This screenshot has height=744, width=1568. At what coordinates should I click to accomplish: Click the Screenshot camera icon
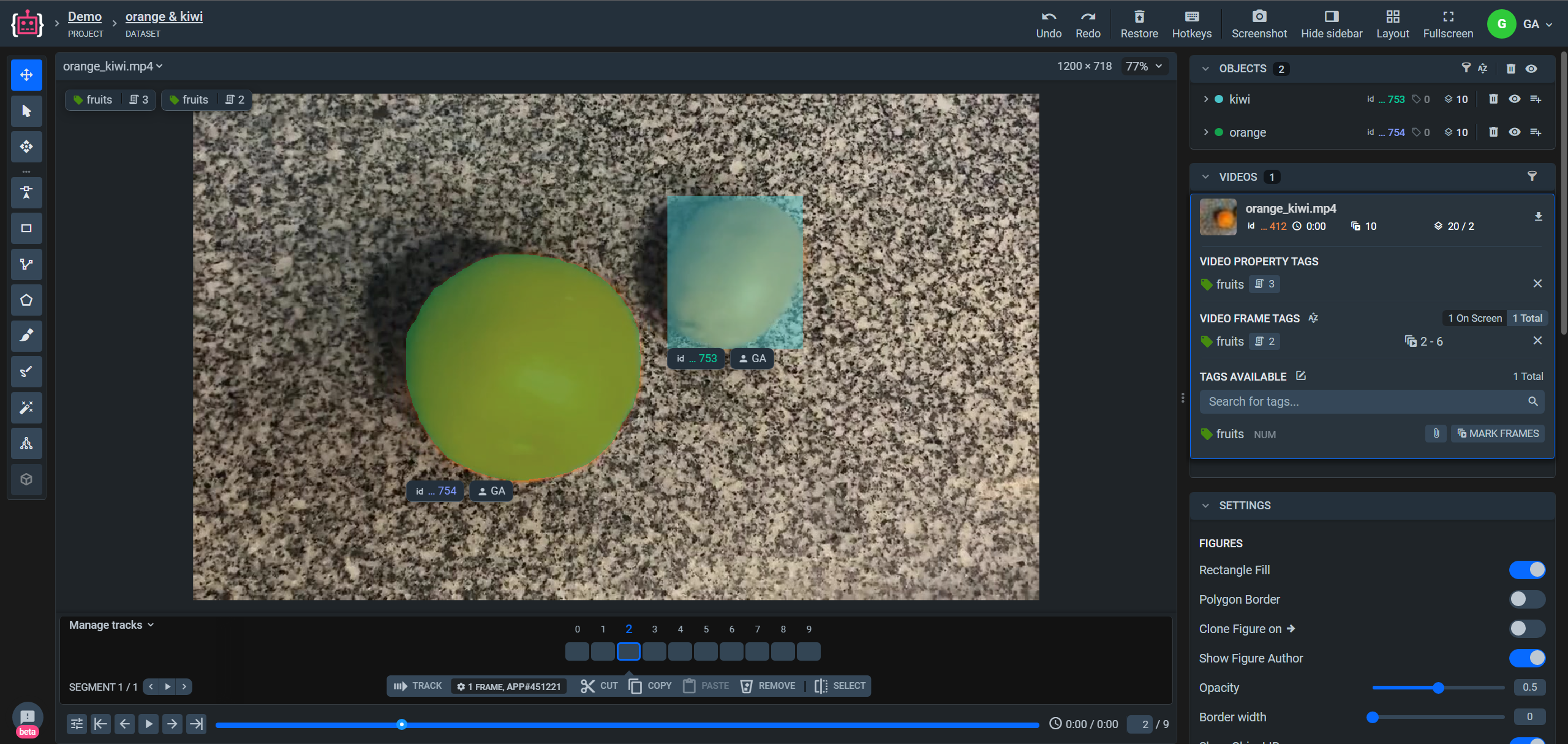(x=1259, y=17)
